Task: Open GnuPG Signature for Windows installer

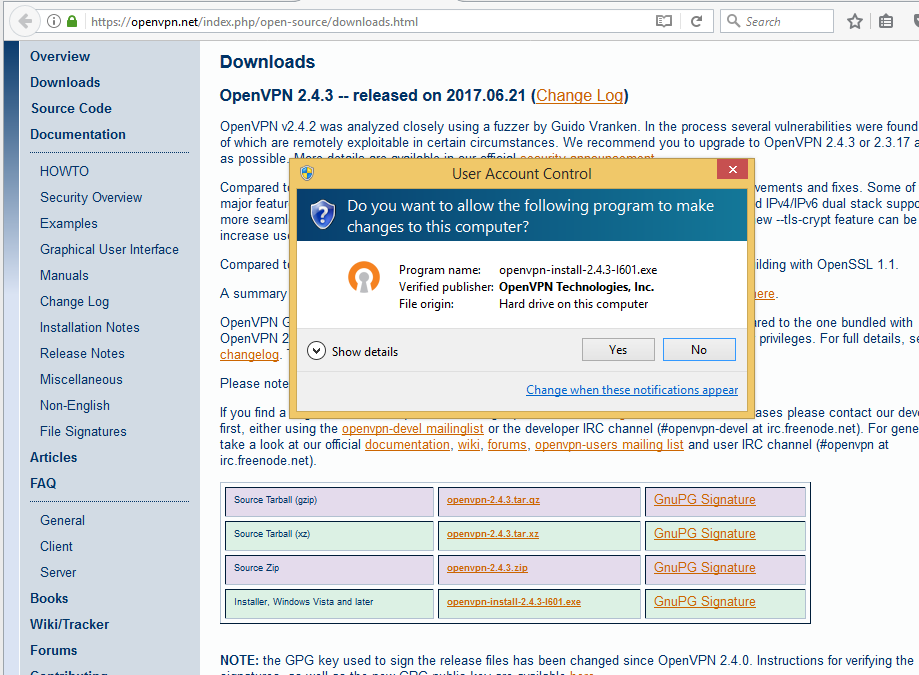Action: (x=704, y=602)
